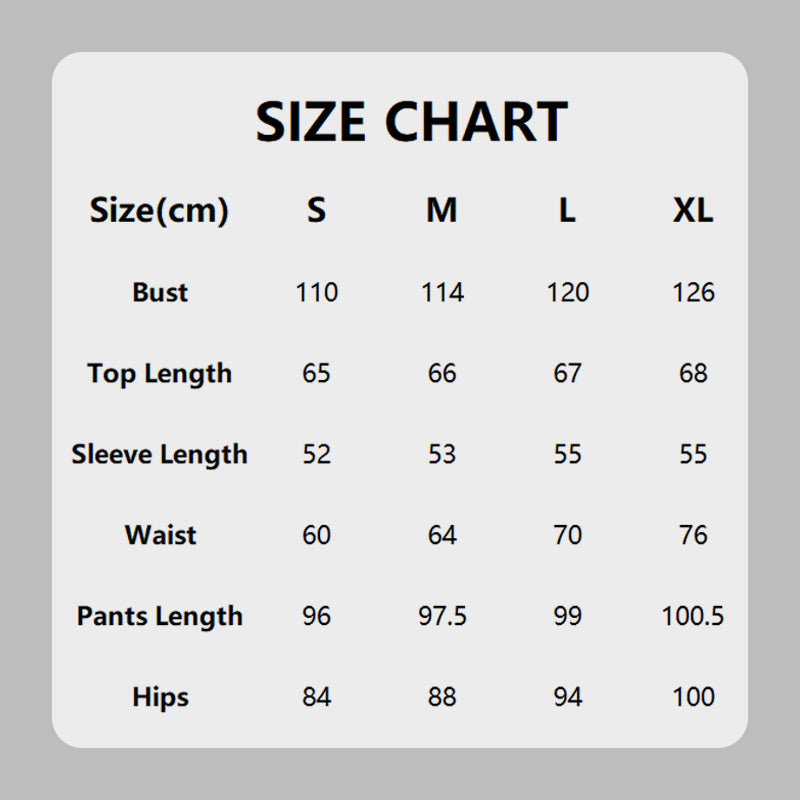Click the Top Length row label
800x800 pixels.
click(159, 373)
